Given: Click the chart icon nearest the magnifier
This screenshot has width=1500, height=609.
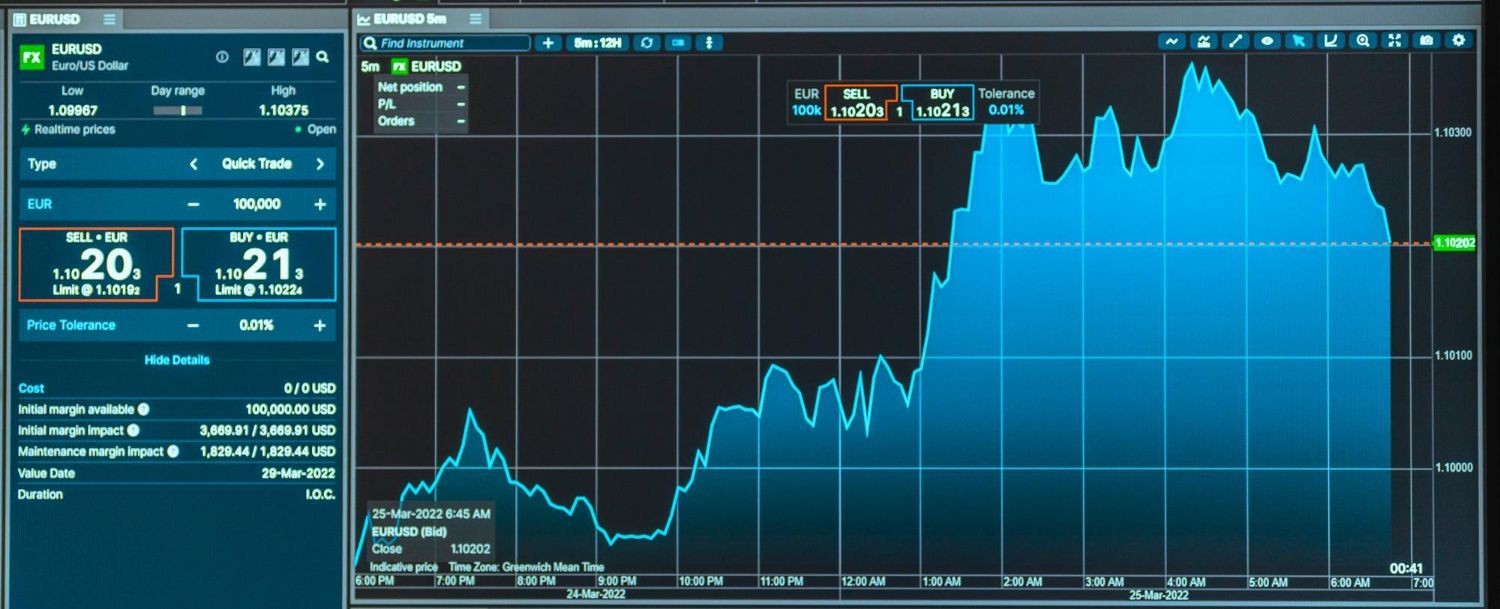Looking at the screenshot, I should (x=298, y=57).
